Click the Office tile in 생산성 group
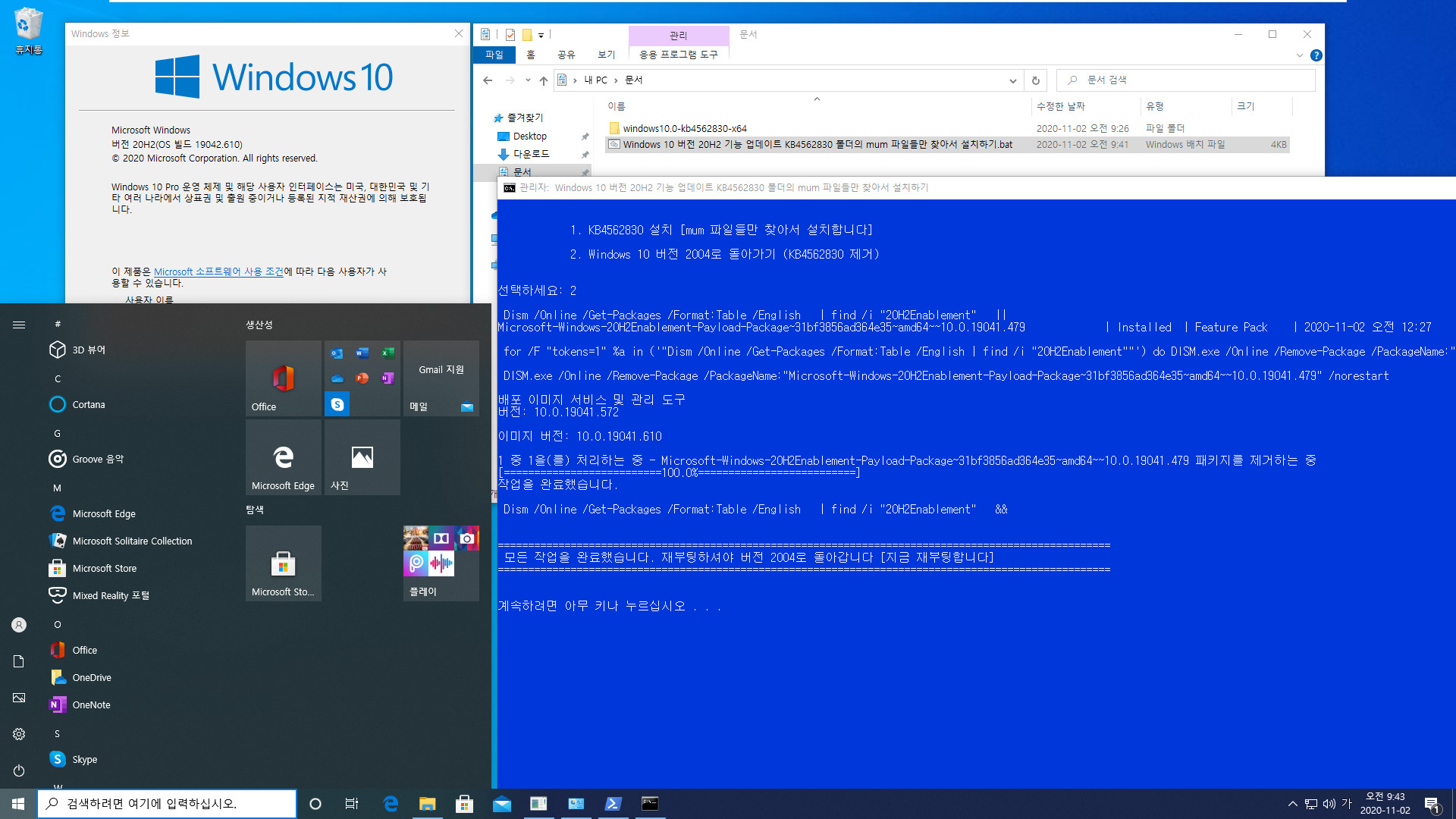The image size is (1456, 819). tap(284, 378)
